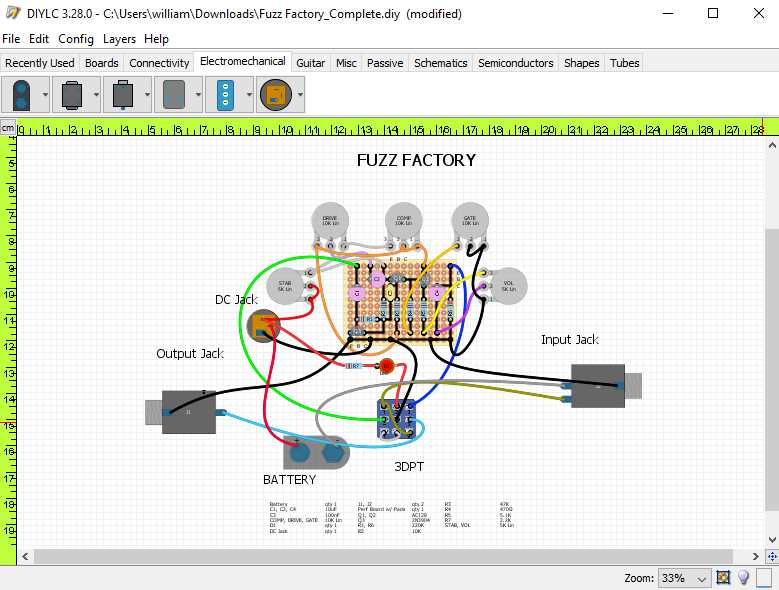
Task: Switch to the Tubes tab
Action: (x=624, y=63)
